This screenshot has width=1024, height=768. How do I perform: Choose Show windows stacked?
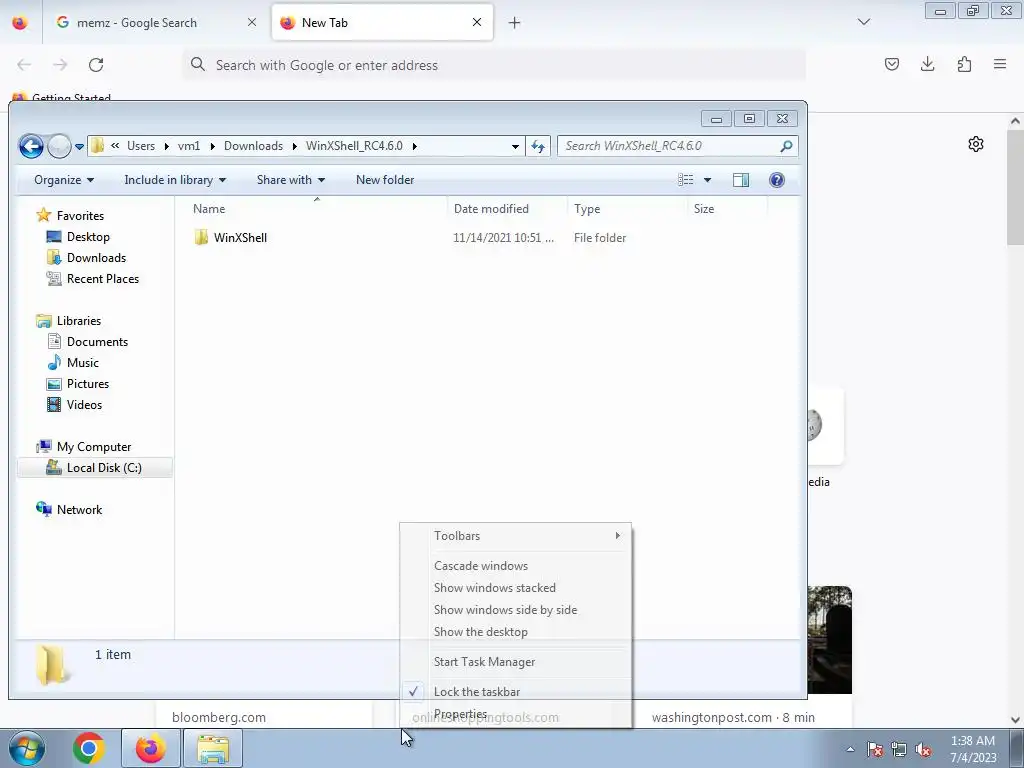click(516, 588)
